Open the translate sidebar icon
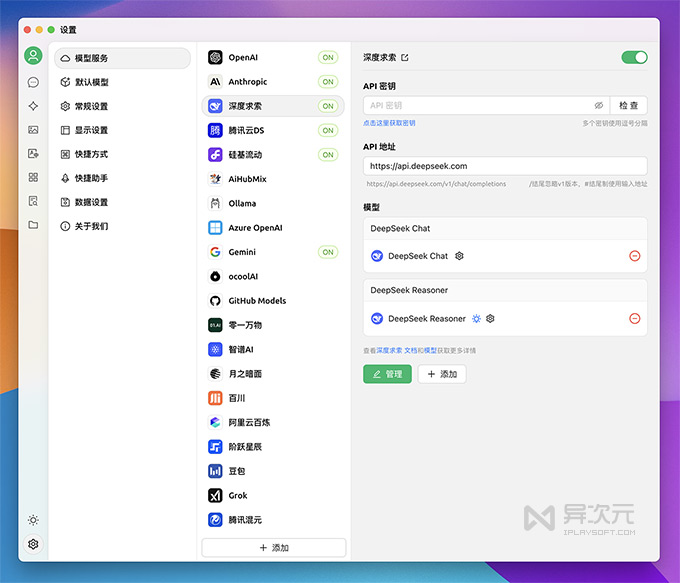This screenshot has height=583, width=680. coord(33,153)
